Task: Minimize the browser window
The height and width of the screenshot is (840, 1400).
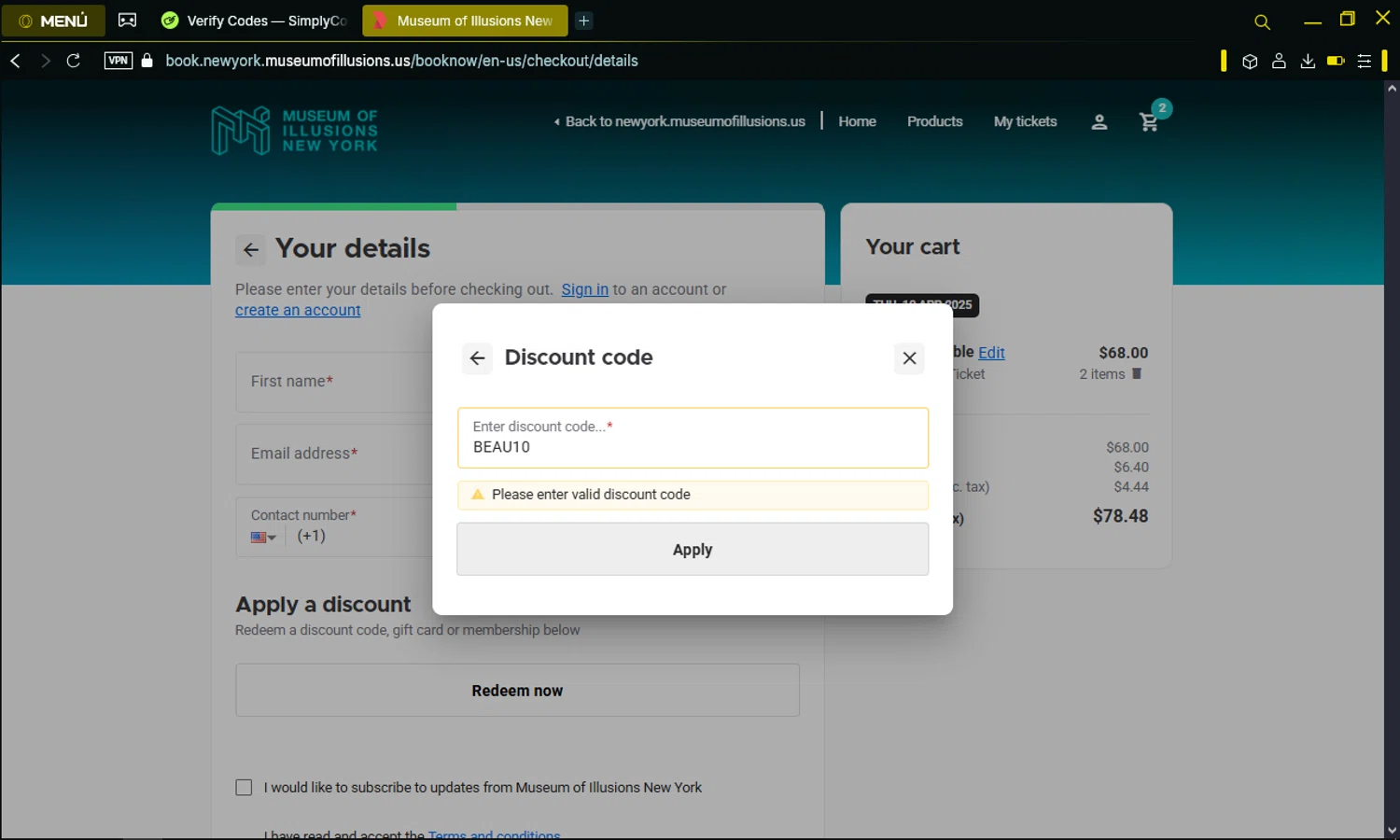Action: (x=1312, y=21)
